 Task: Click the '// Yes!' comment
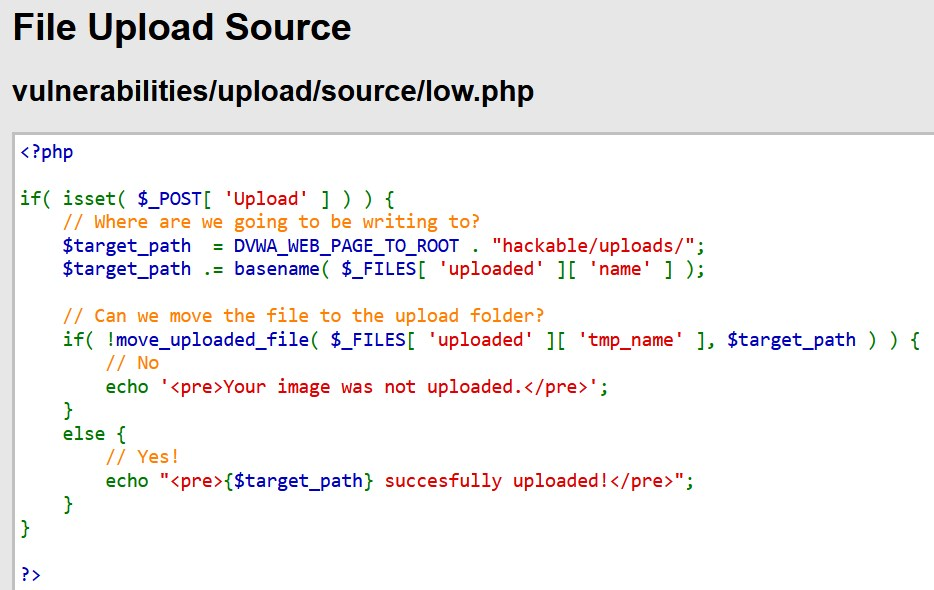[142, 457]
